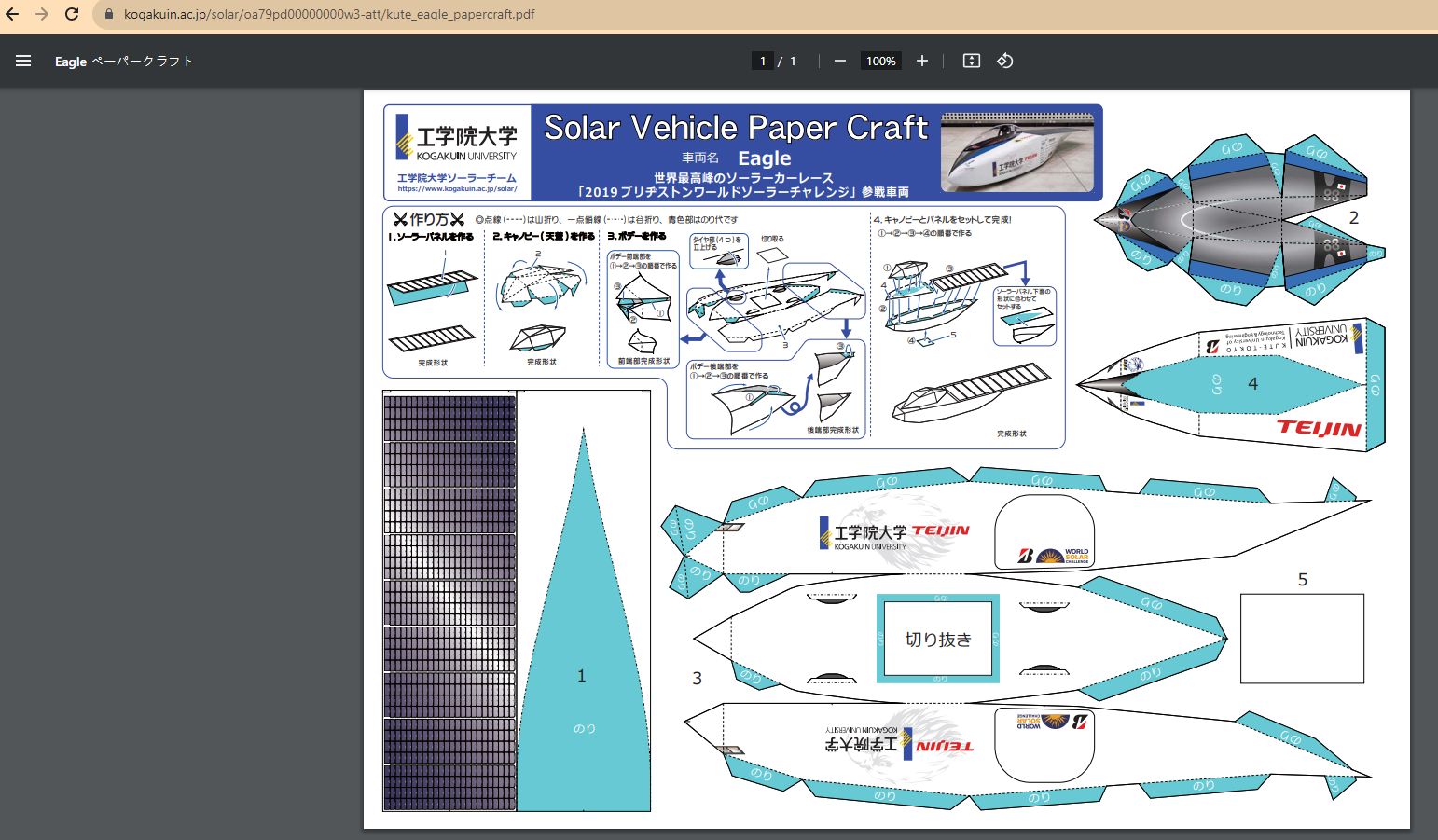This screenshot has height=840, width=1438.
Task: Click the 工学院大学ソーラーチーム text
Action: pyautogui.click(x=457, y=177)
